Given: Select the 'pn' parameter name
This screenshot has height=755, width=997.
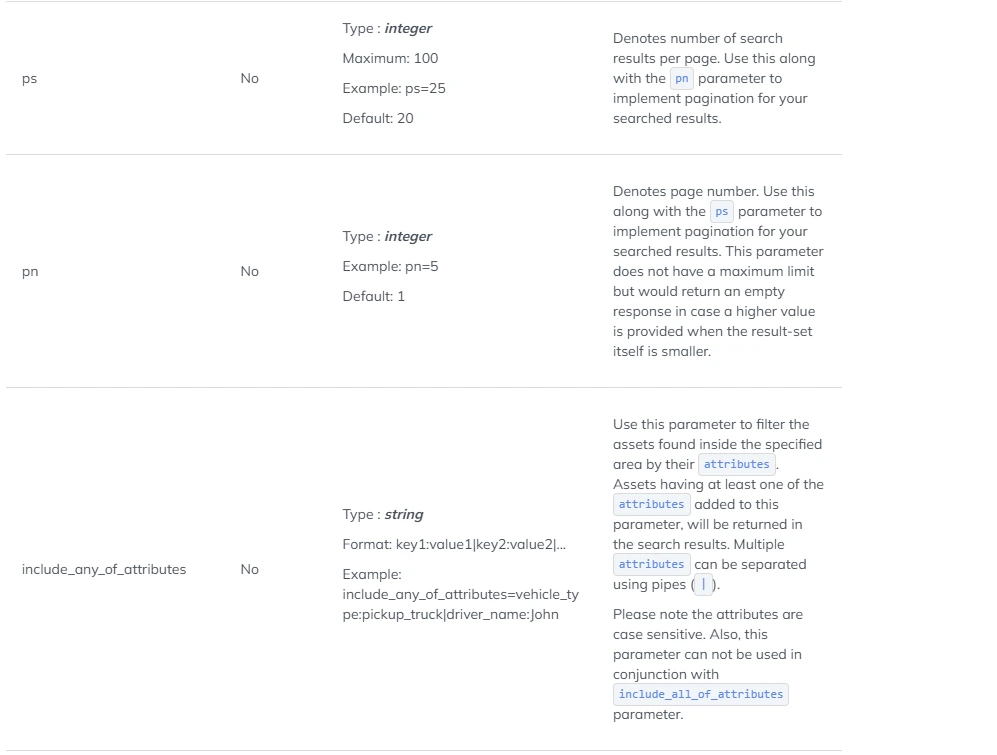Looking at the screenshot, I should tap(30, 272).
